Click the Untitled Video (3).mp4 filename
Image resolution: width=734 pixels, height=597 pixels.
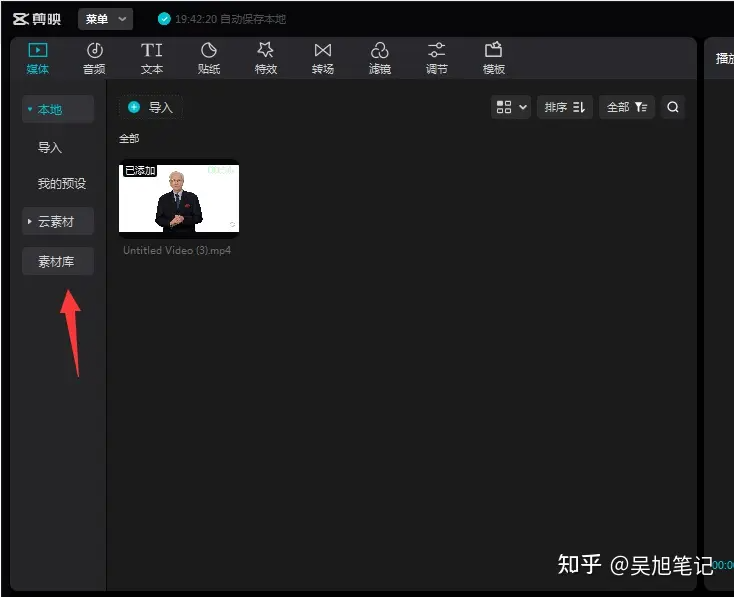click(x=177, y=251)
